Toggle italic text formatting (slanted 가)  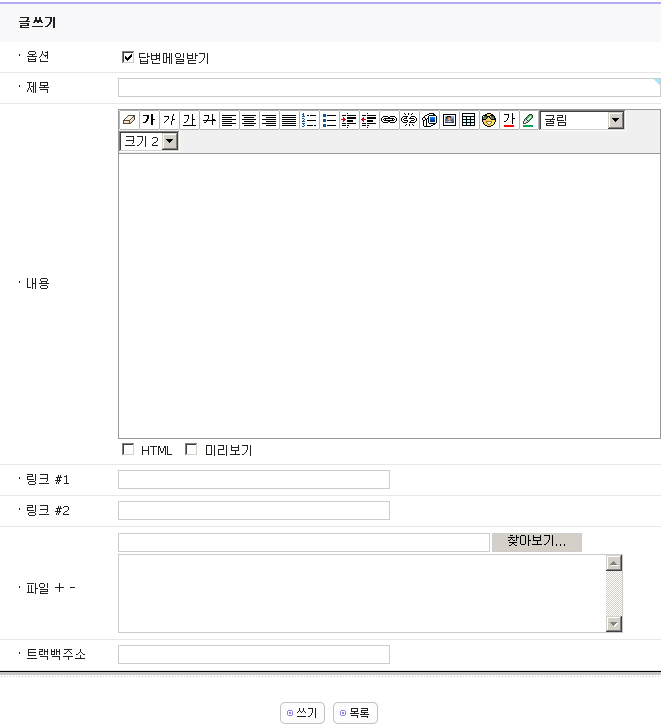[169, 120]
